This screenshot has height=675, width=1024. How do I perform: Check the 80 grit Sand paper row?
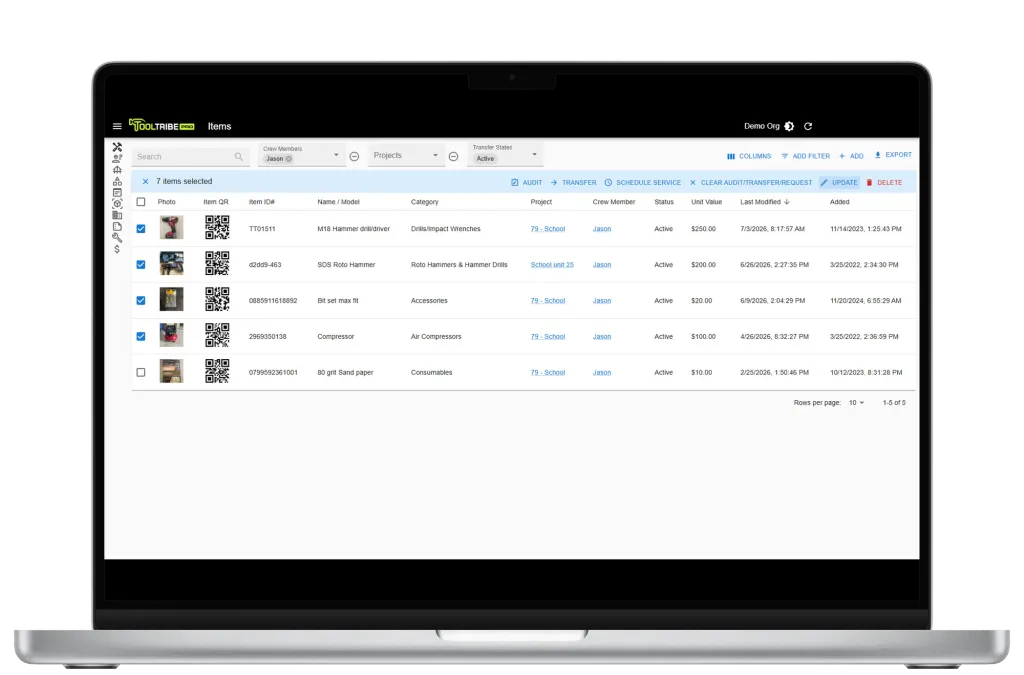141,373
